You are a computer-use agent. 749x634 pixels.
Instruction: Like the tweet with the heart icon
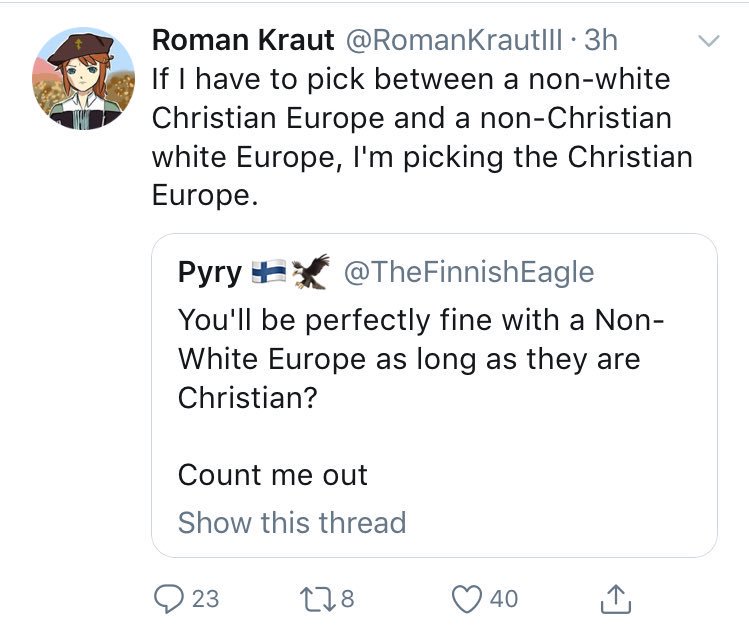pyautogui.click(x=466, y=598)
